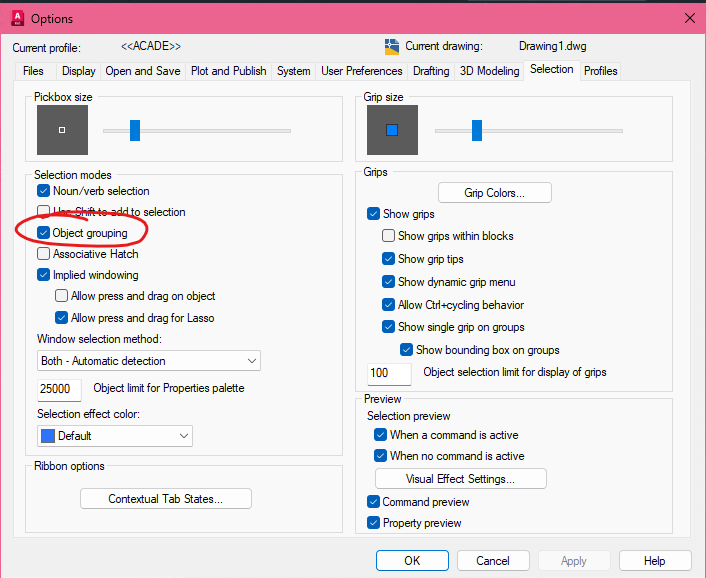This screenshot has width=706, height=578.
Task: Open the Window selection method dropdown
Action: [x=149, y=361]
